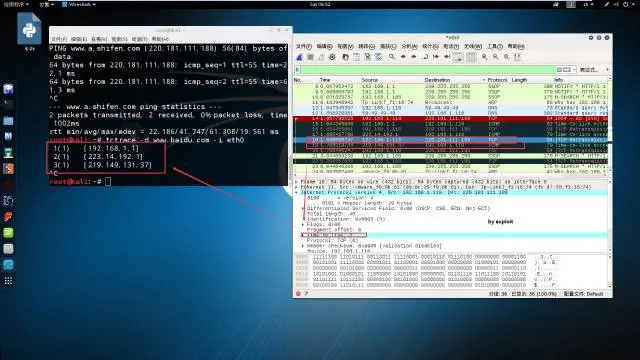640x360 pixels.
Task: Click the Find packet magnifier icon
Action: (x=391, y=57)
